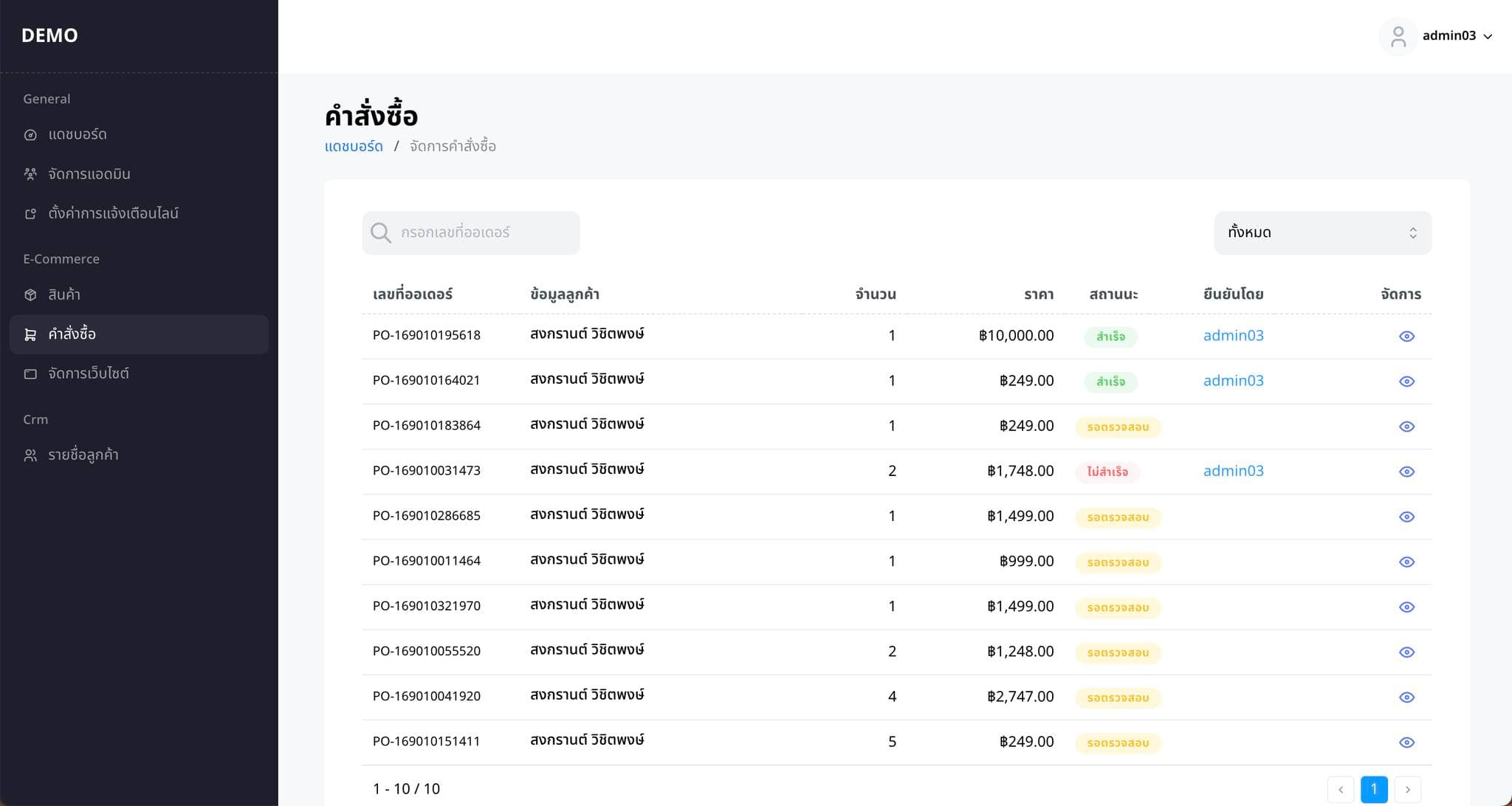Expand the admin03 account menu chevron

tap(1488, 37)
